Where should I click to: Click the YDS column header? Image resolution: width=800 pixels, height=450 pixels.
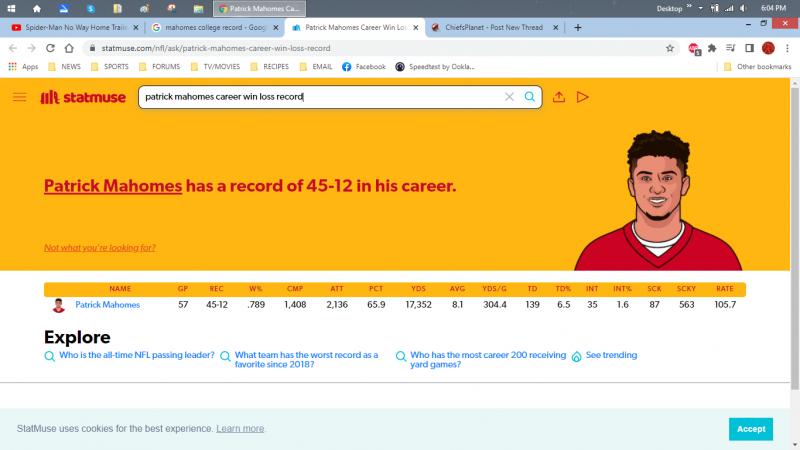[x=418, y=289]
